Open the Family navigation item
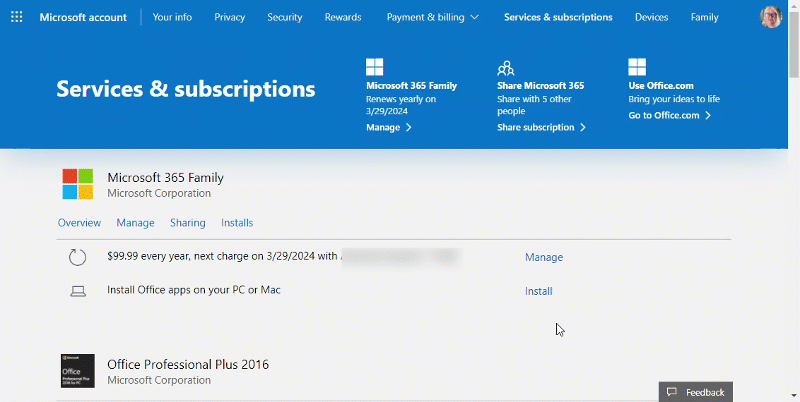 tap(705, 17)
